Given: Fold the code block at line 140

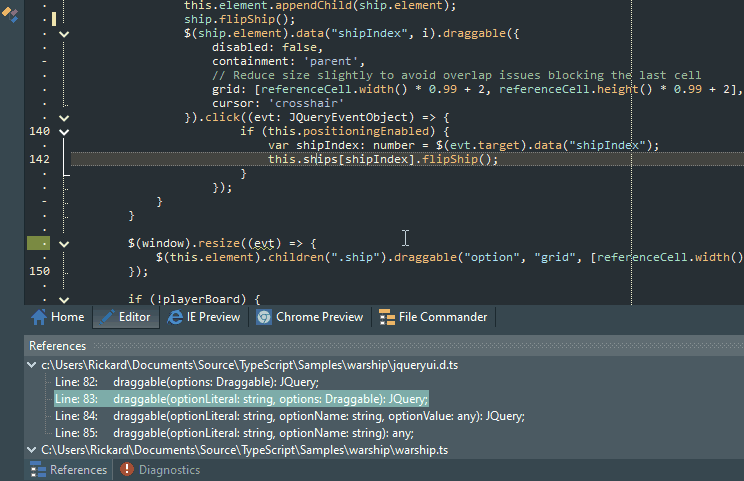Looking at the screenshot, I should pos(65,131).
